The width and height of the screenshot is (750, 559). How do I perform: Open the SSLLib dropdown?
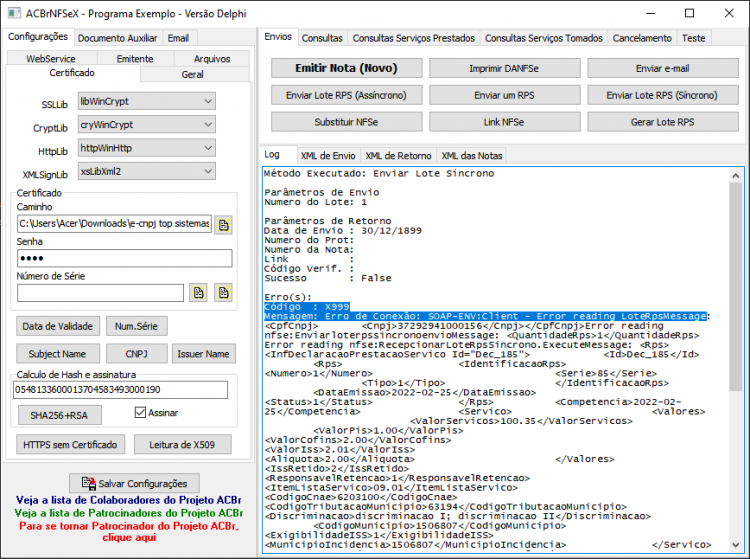[x=147, y=101]
